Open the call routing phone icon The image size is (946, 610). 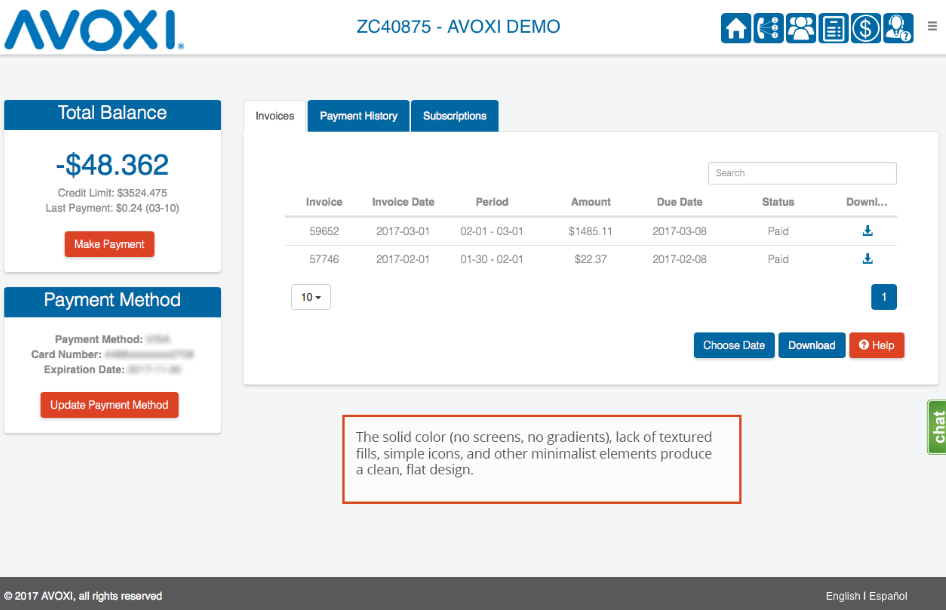769,28
